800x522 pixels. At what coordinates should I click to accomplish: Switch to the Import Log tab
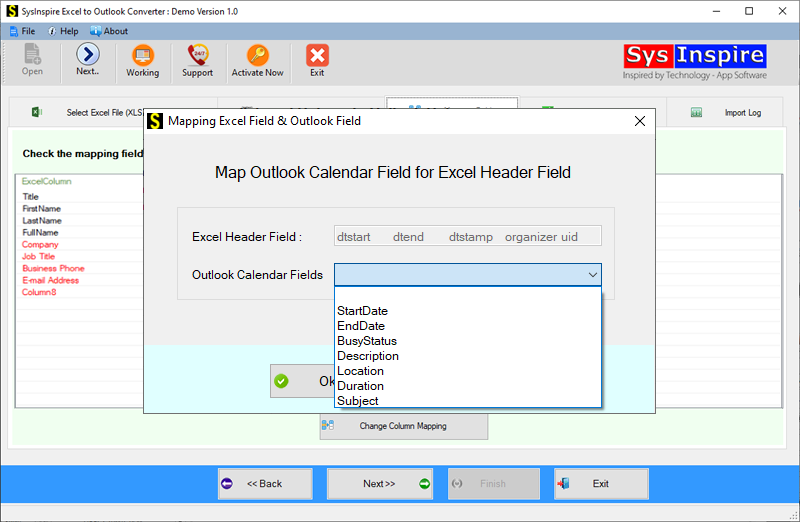[725, 112]
